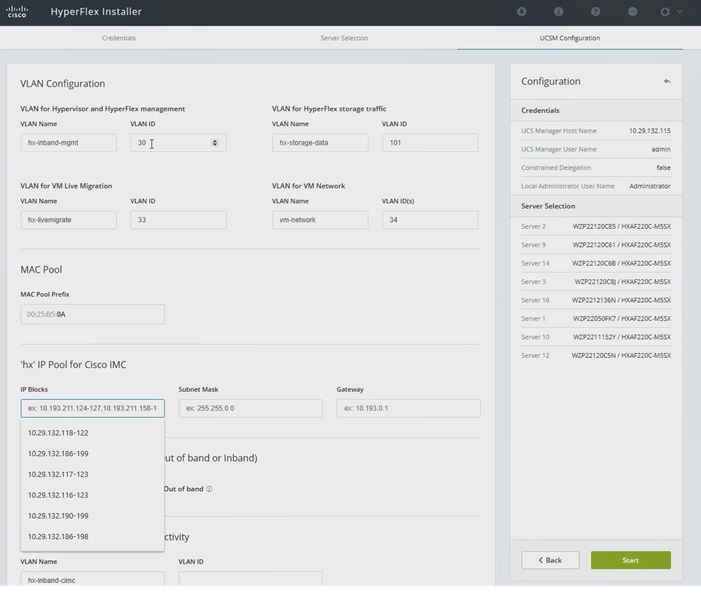This screenshot has width=701, height=595.
Task: Click the Out of band option label
Action: (x=183, y=489)
